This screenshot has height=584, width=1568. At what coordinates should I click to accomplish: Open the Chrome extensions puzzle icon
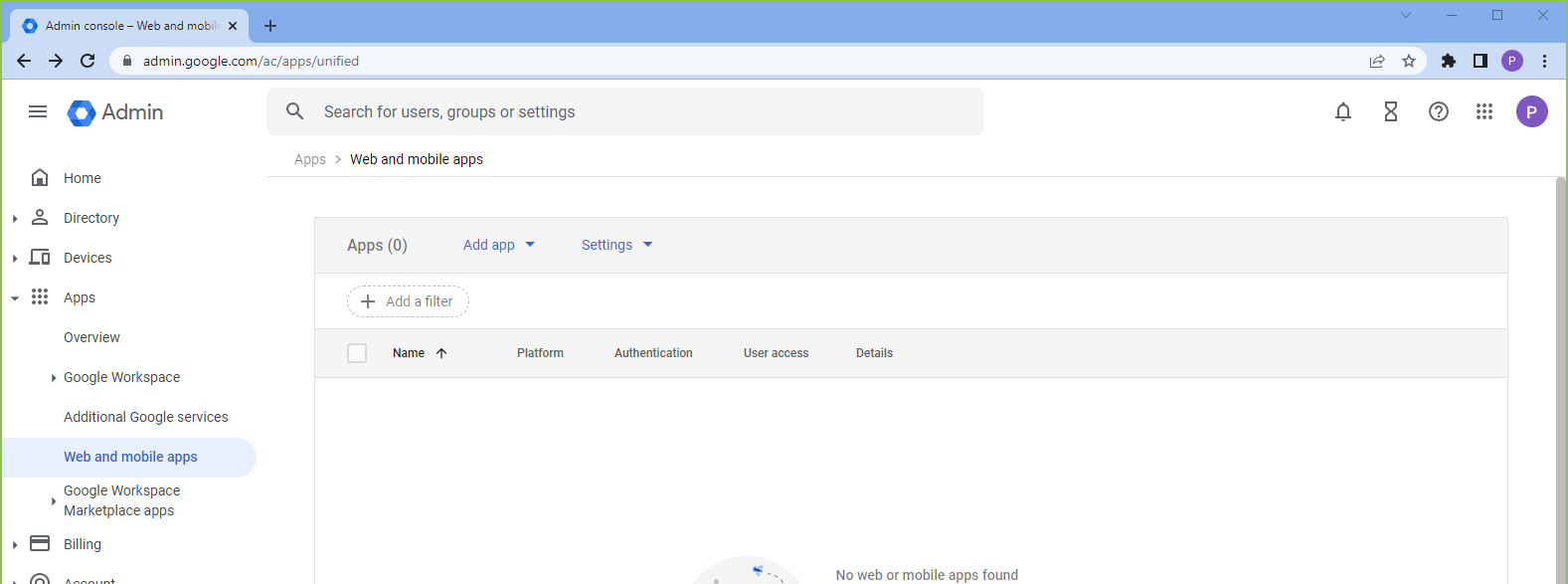(x=1449, y=61)
